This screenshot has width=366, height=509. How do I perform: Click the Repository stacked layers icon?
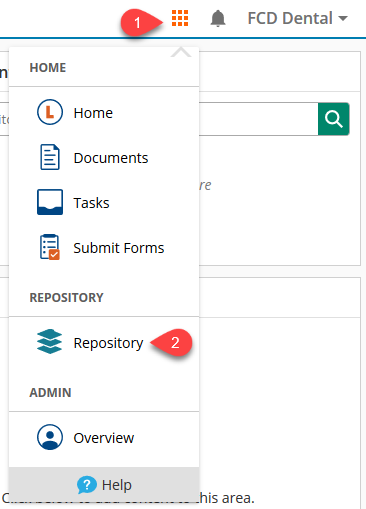(x=49, y=342)
